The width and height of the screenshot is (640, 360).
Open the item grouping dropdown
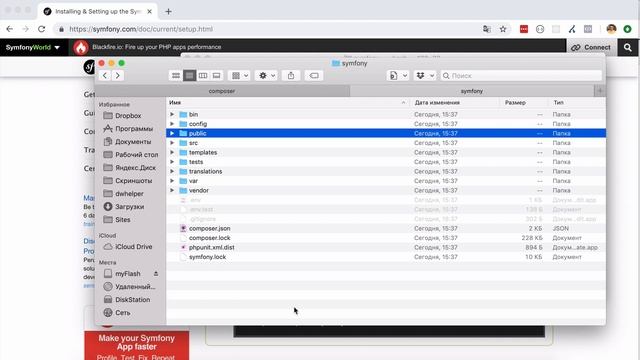click(240, 76)
